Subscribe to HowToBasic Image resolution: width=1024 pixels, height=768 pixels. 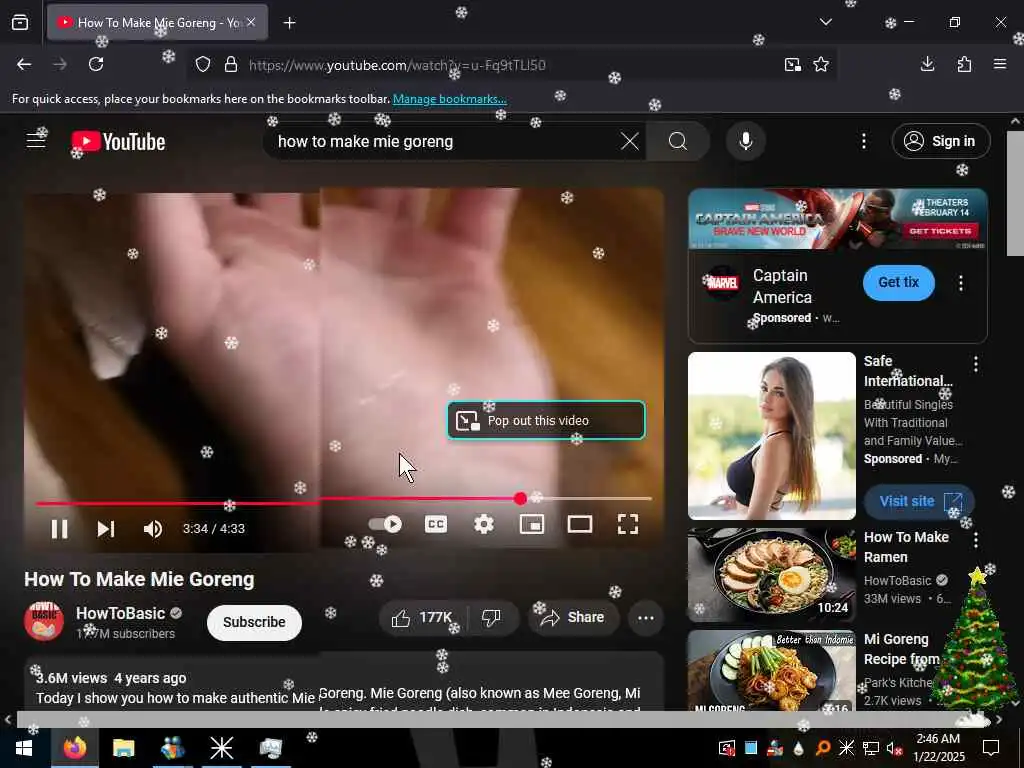(x=254, y=622)
